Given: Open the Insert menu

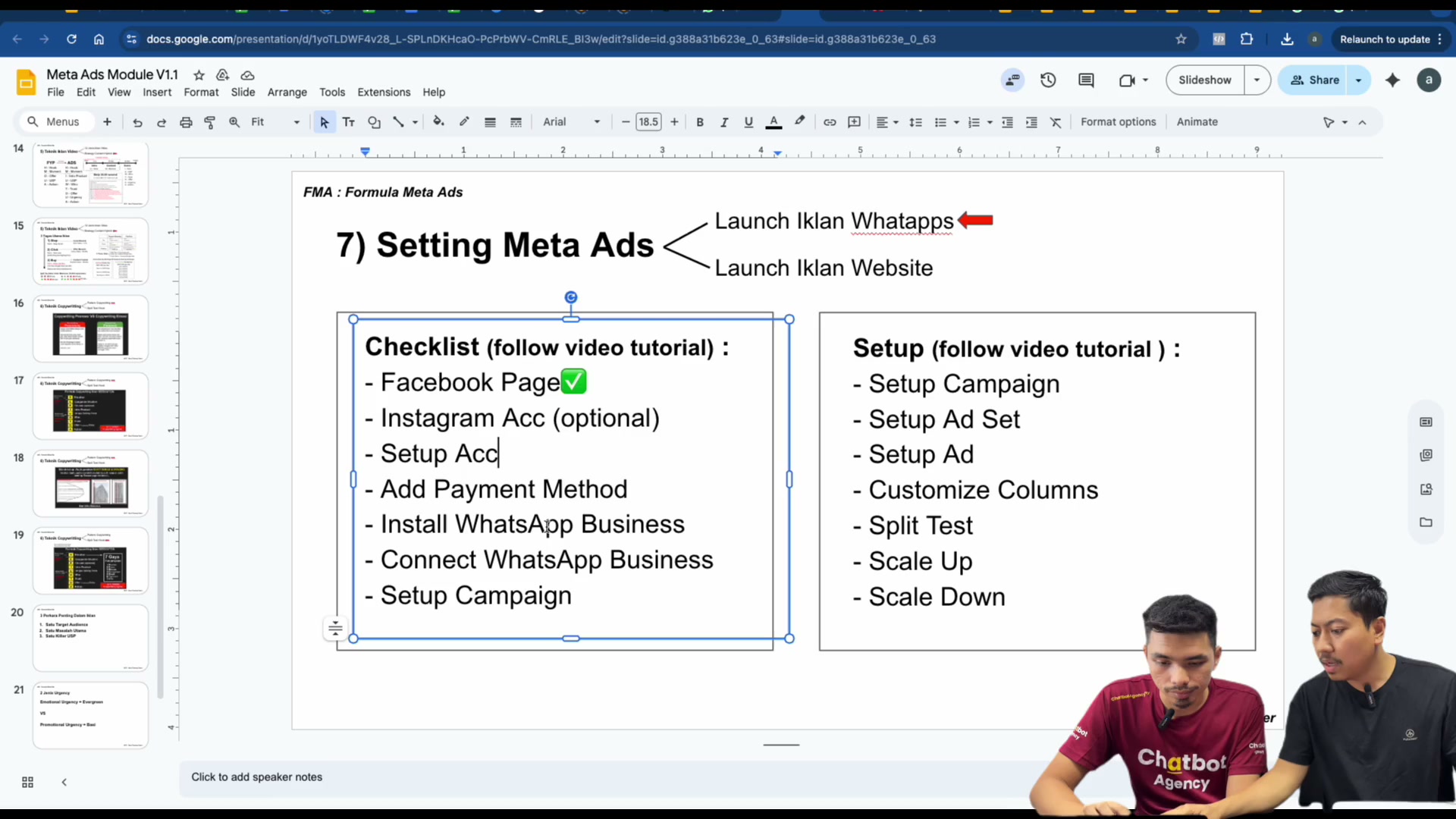Looking at the screenshot, I should [157, 92].
